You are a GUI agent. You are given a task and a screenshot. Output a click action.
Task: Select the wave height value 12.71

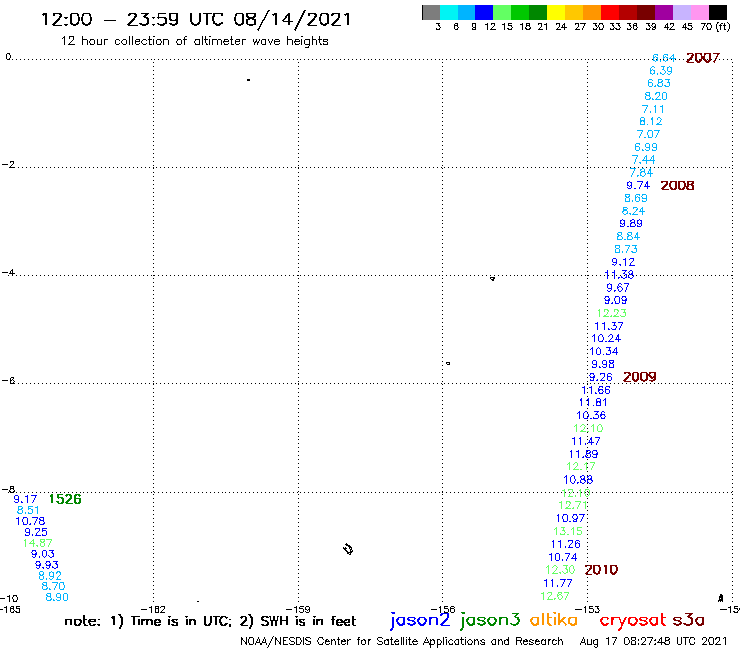[573, 505]
